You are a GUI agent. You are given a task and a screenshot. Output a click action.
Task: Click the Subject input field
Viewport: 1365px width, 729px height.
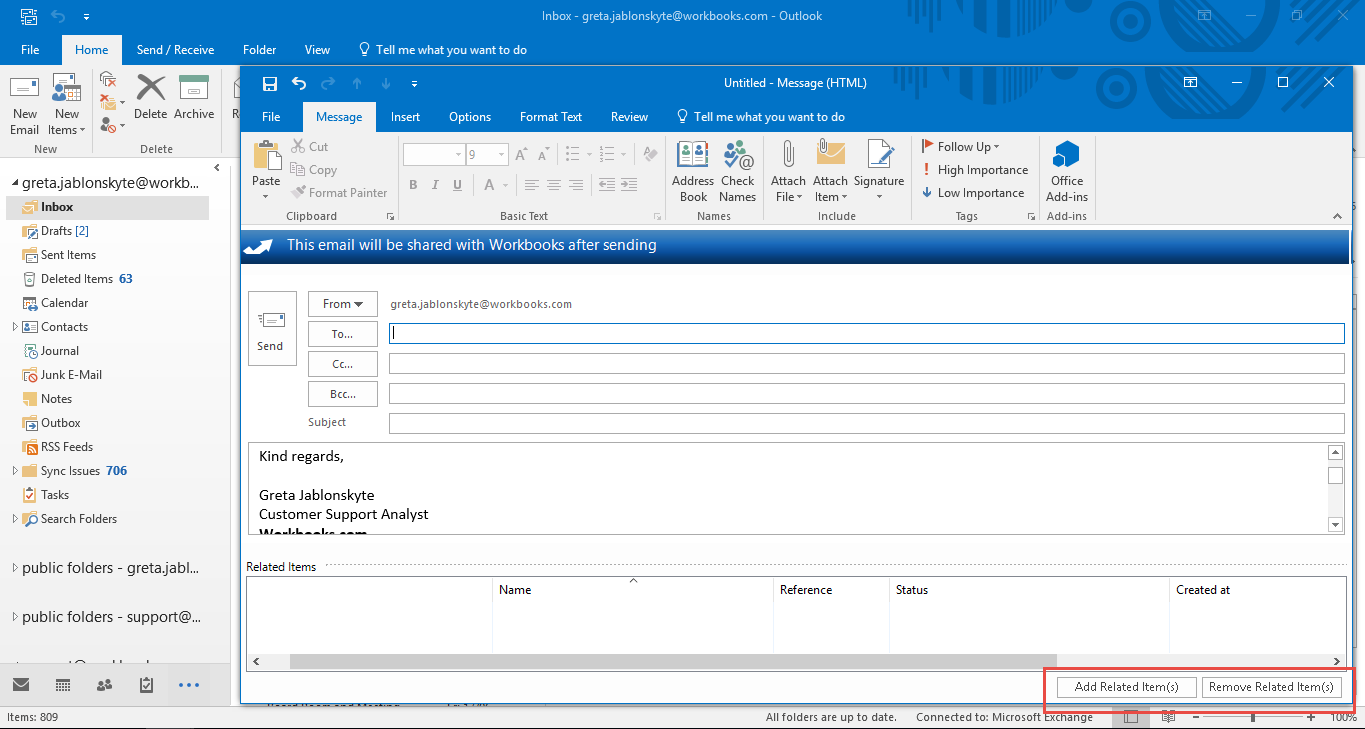tap(867, 424)
